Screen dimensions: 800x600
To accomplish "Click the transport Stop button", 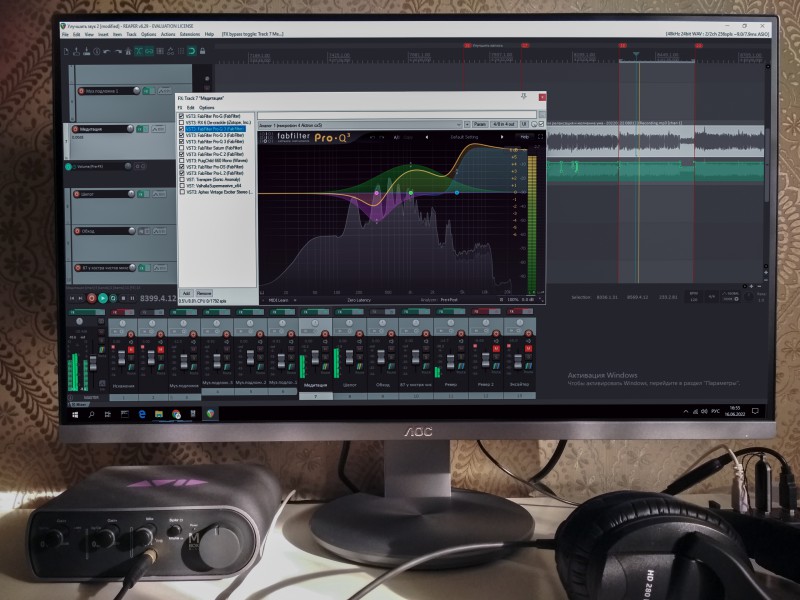I will pyautogui.click(x=123, y=298).
